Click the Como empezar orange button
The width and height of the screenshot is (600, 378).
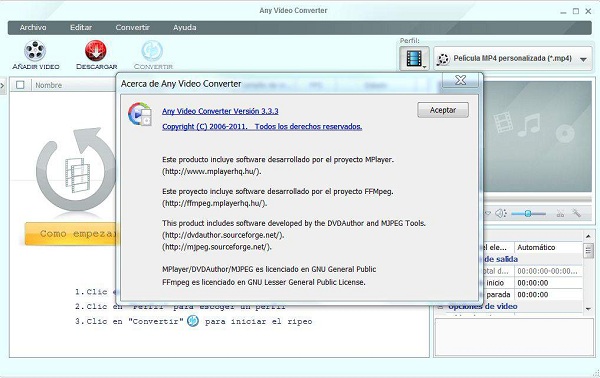(x=72, y=234)
